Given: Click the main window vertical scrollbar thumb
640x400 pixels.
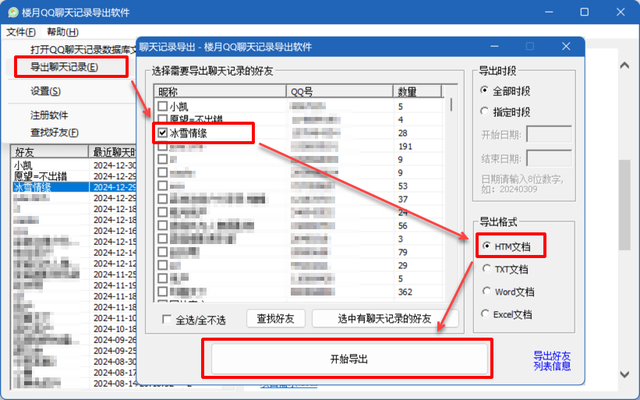Looking at the screenshot, I should click(624, 204).
